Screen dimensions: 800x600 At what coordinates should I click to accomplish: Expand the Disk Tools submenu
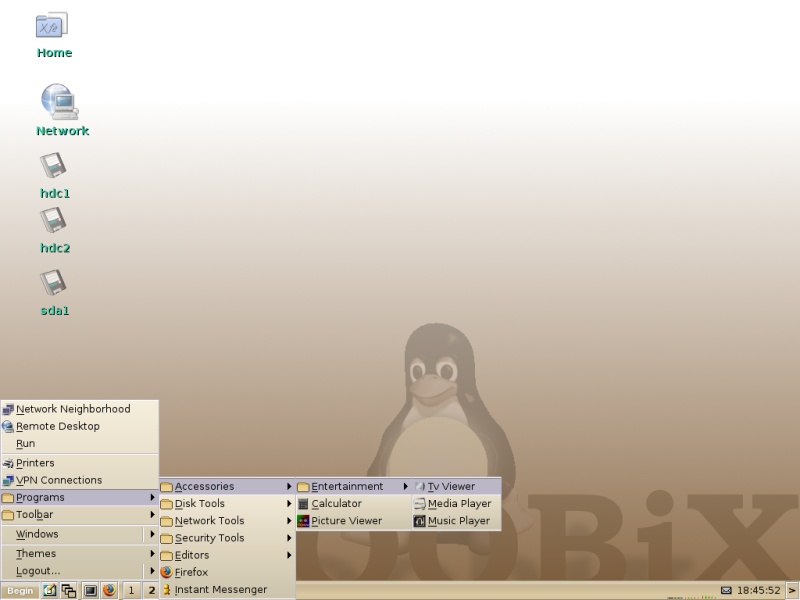(200, 504)
